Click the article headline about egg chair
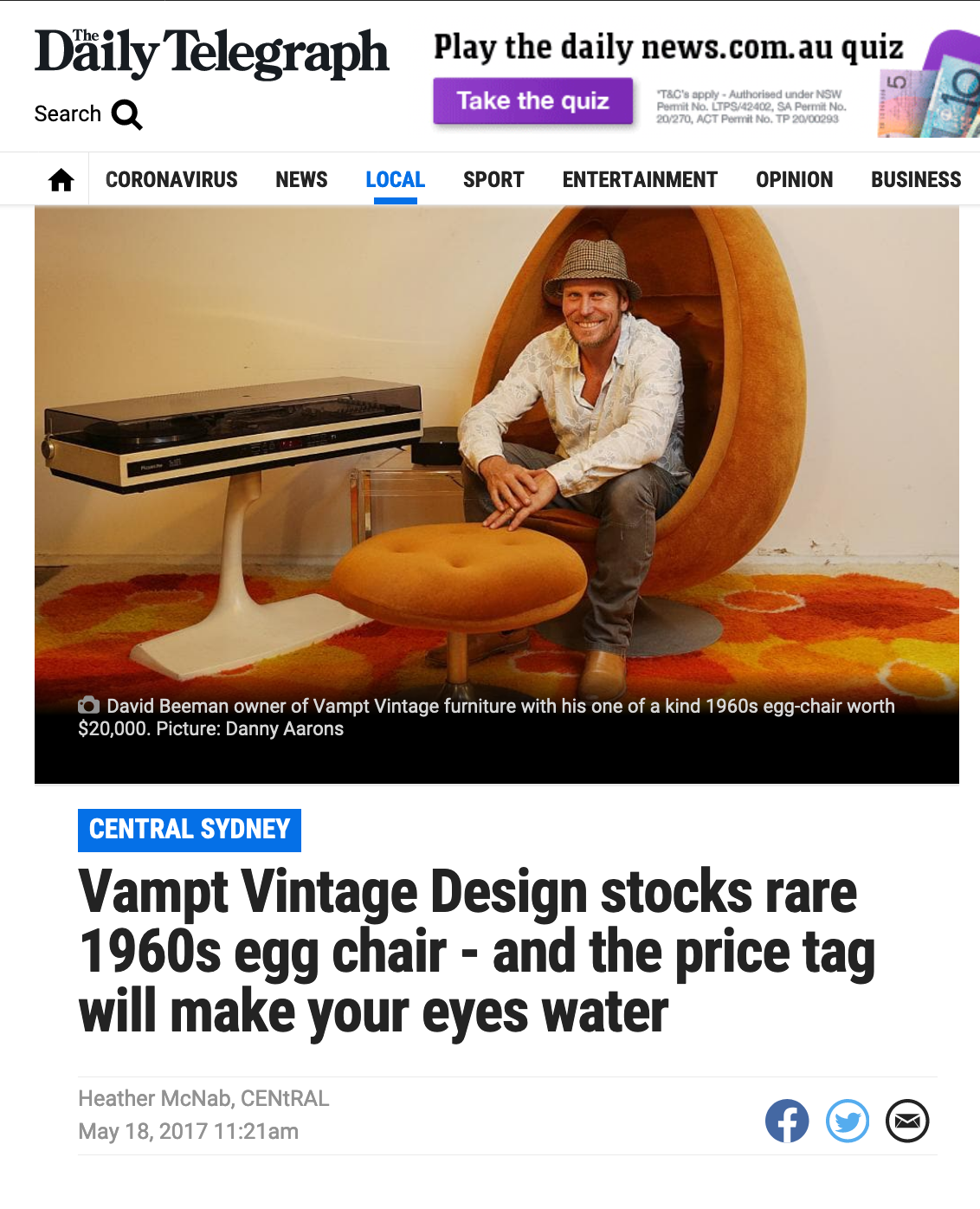This screenshot has height=1209, width=980. (x=477, y=951)
